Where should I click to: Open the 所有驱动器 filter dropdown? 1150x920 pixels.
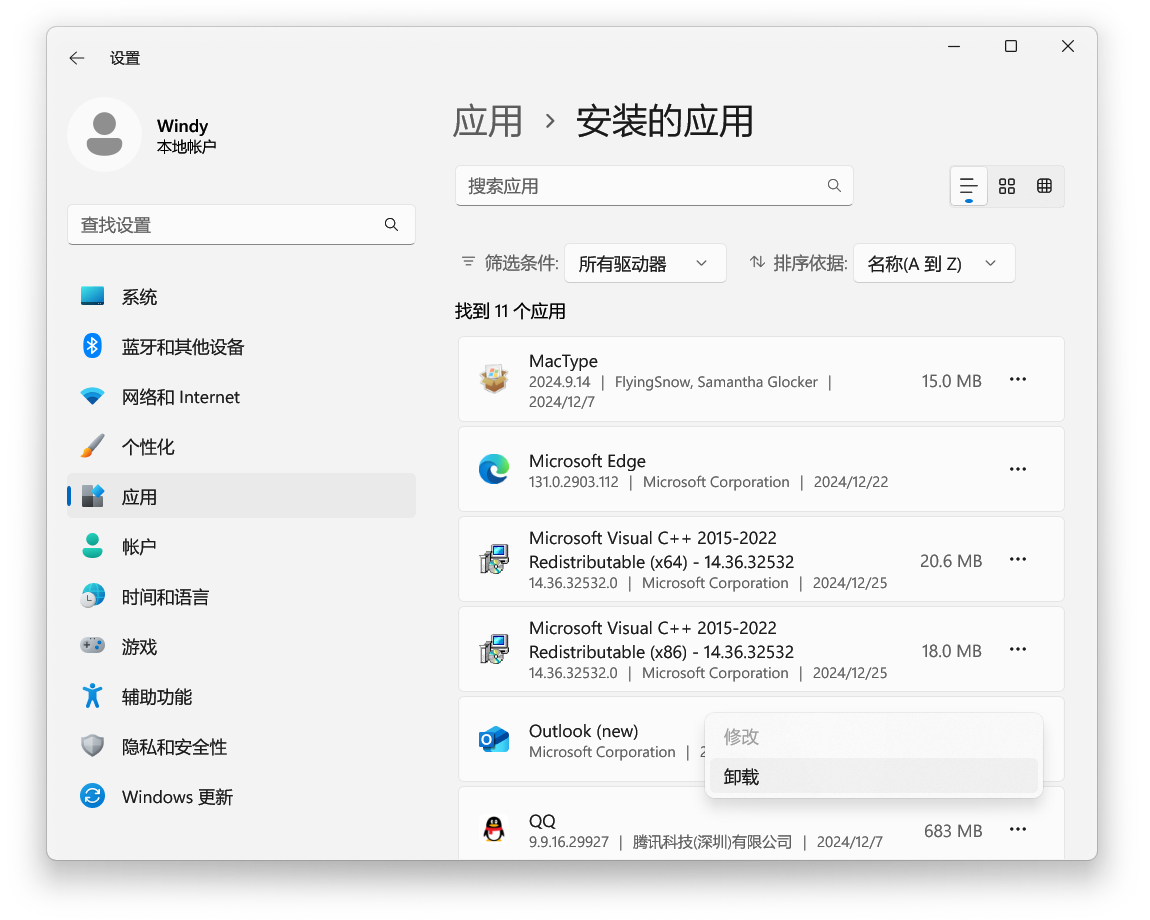[645, 263]
